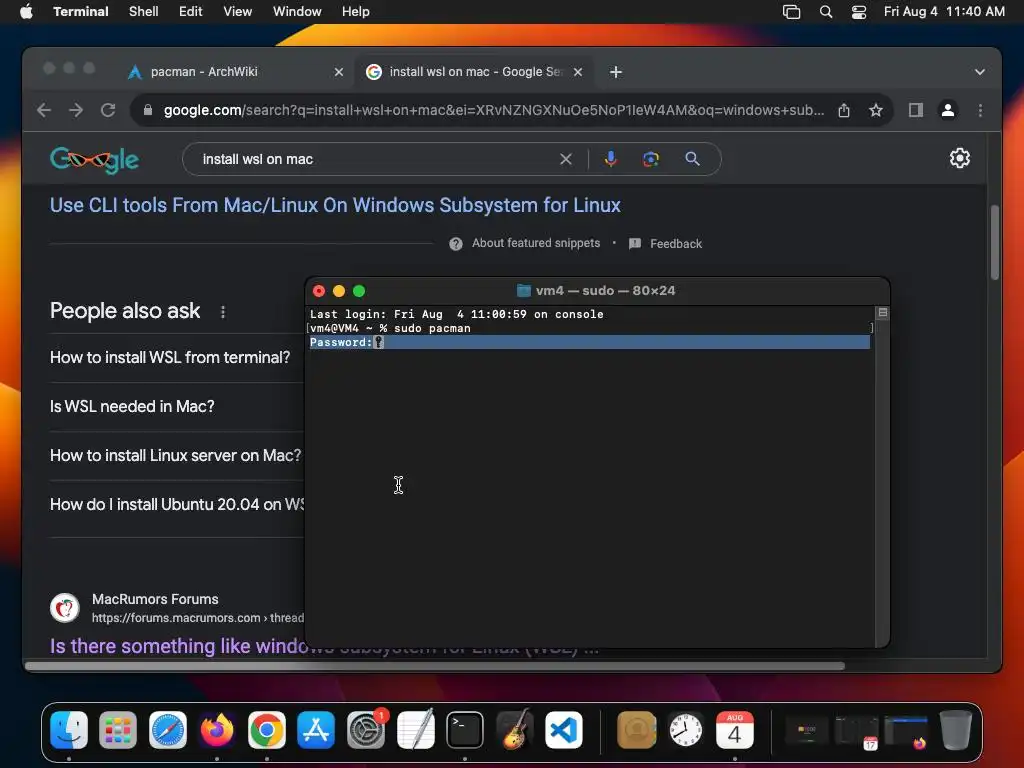The image size is (1024, 768).
Task: Open a new Chrome tab
Action: (x=616, y=72)
